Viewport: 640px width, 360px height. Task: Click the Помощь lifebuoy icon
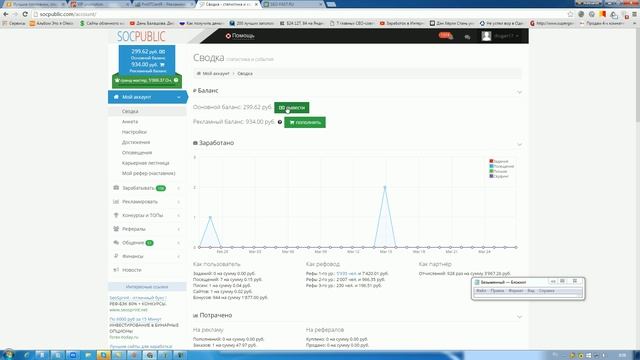(228, 36)
